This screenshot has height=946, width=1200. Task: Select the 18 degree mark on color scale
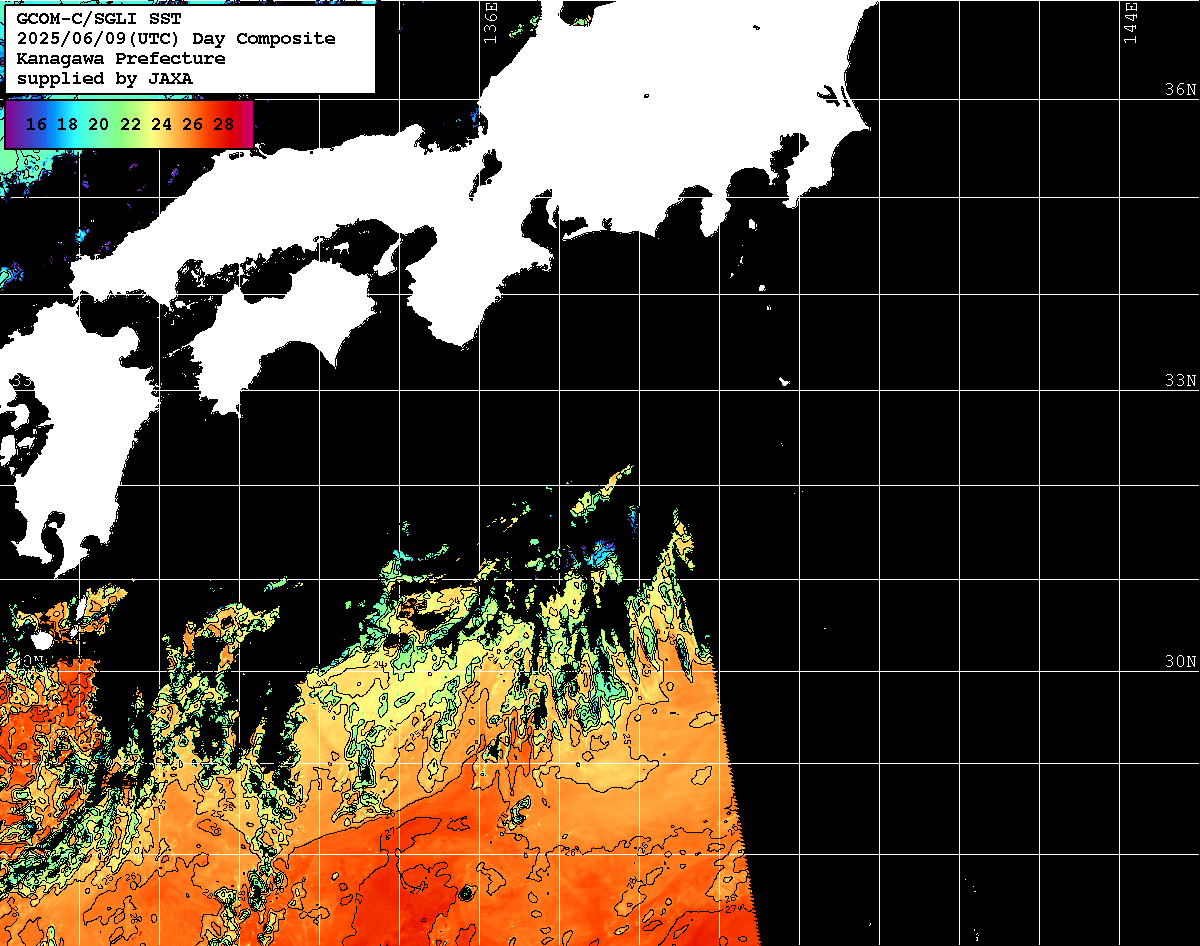[x=67, y=124]
